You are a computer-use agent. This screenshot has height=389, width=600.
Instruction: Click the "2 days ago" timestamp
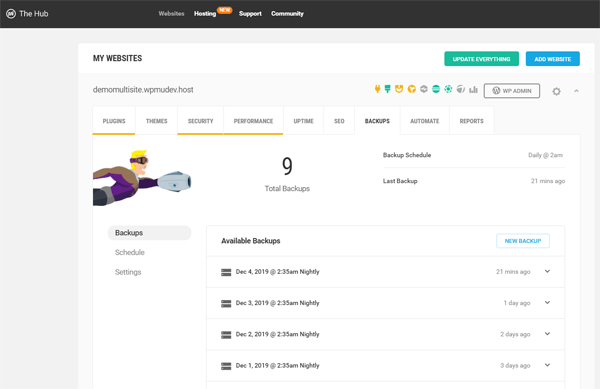[515, 334]
